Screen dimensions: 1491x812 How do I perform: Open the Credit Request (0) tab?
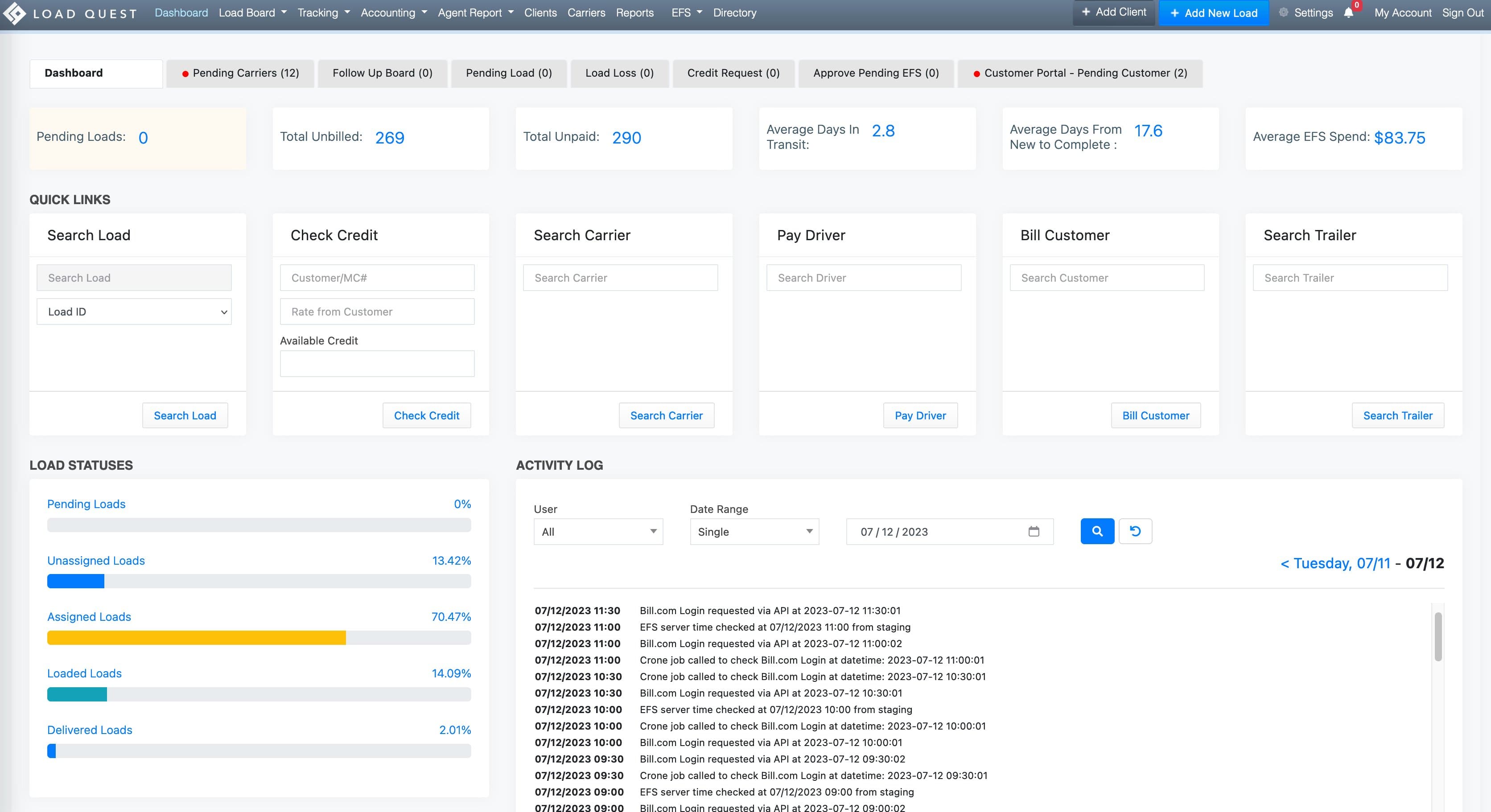click(x=733, y=74)
